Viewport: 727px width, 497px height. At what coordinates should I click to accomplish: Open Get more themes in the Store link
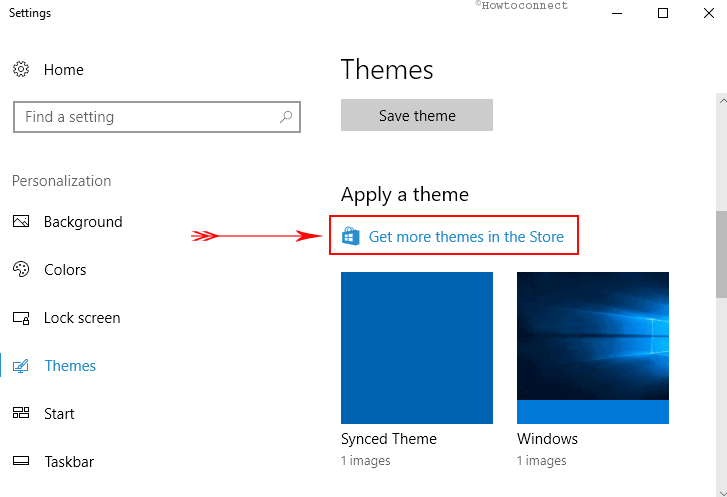tap(466, 236)
